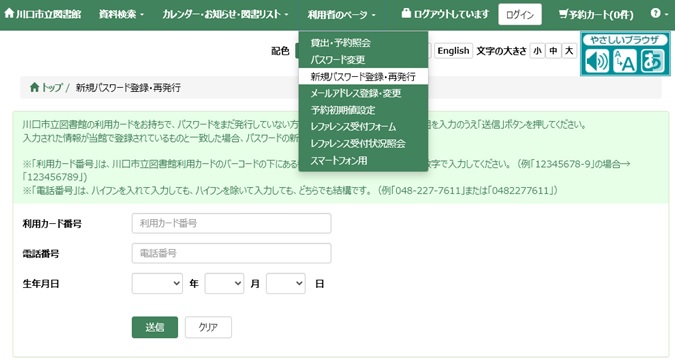Select 予約初期値設定 menu item
This screenshot has width=675, height=361.
(x=363, y=110)
